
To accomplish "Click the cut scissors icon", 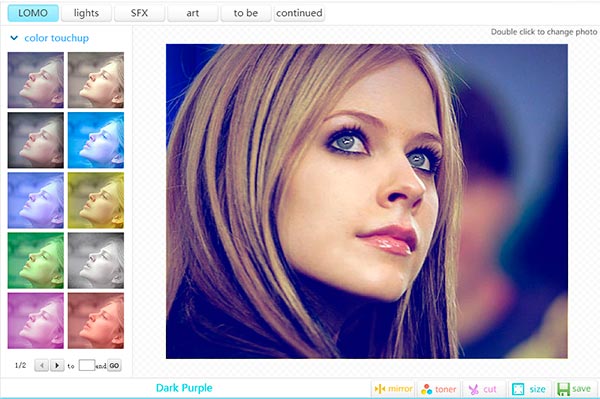I will [474, 389].
